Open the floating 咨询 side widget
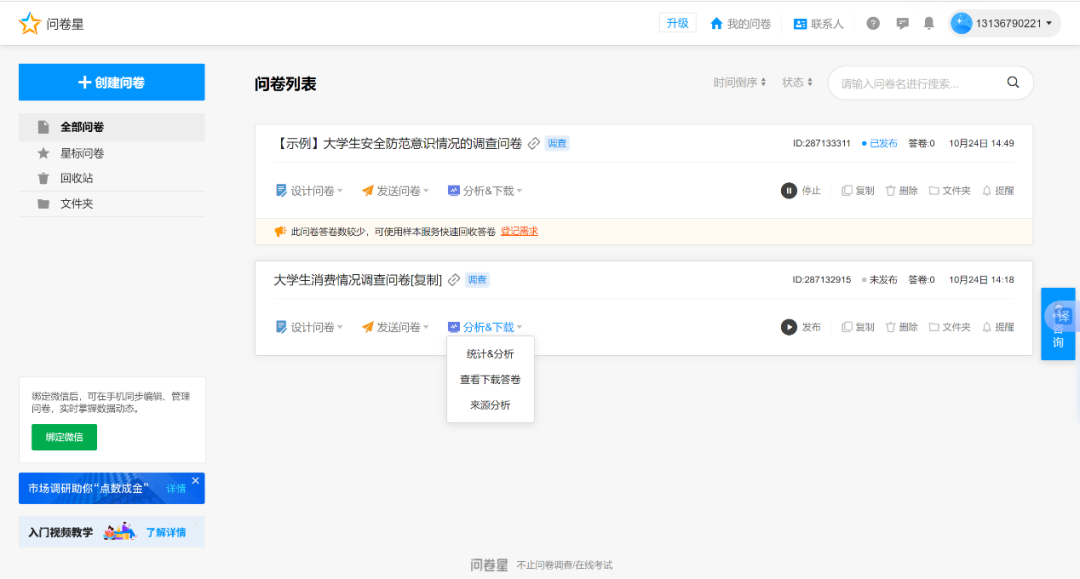The width and height of the screenshot is (1080, 579). click(x=1058, y=324)
